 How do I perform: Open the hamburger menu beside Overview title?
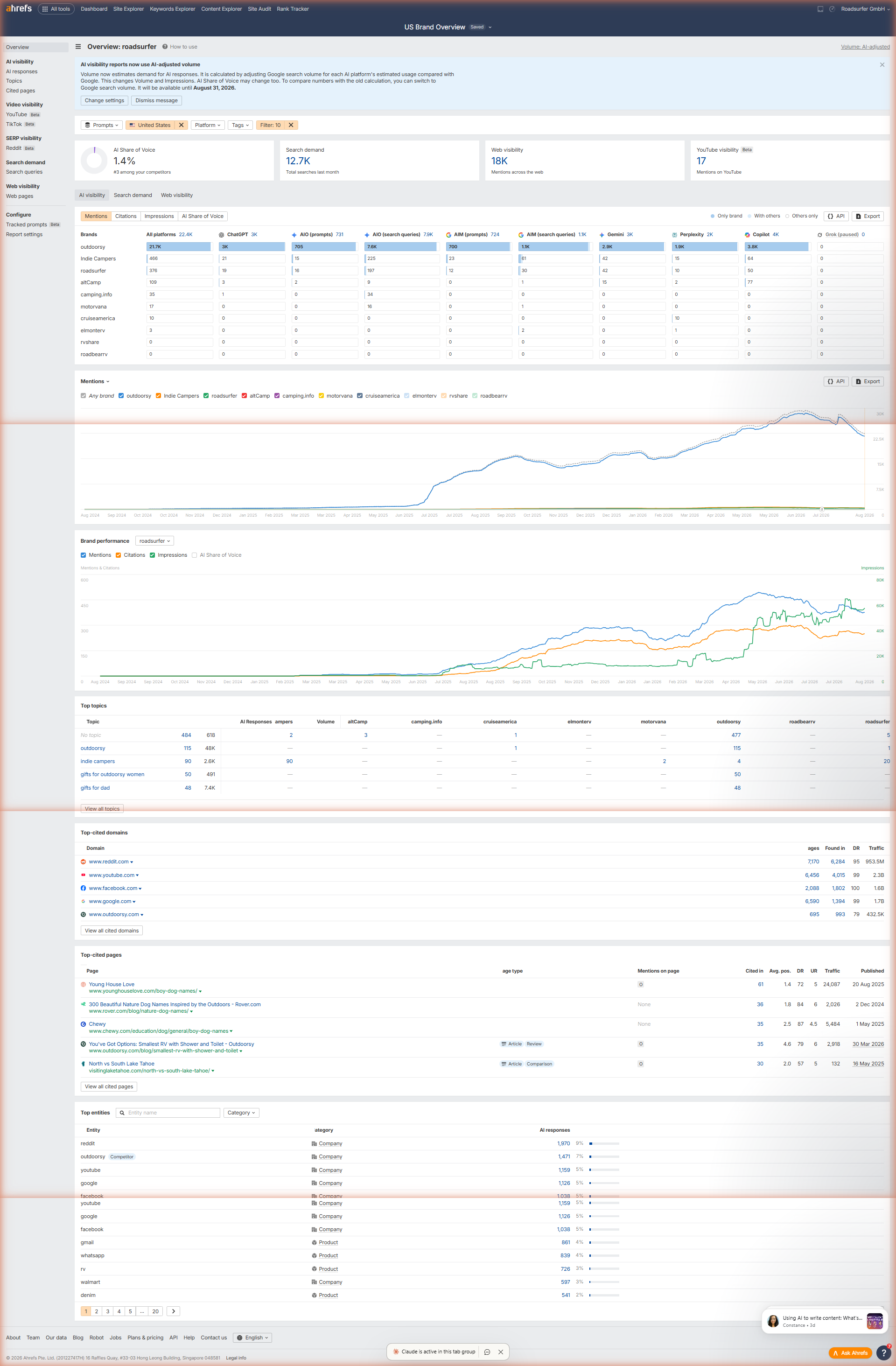[x=78, y=47]
